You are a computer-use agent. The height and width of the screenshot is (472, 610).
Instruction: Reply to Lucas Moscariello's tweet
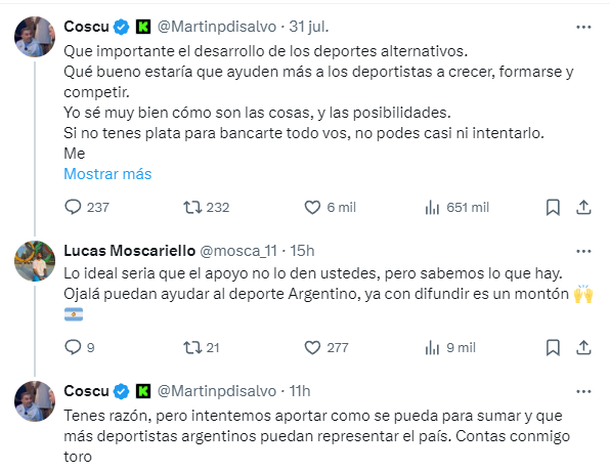click(x=72, y=347)
